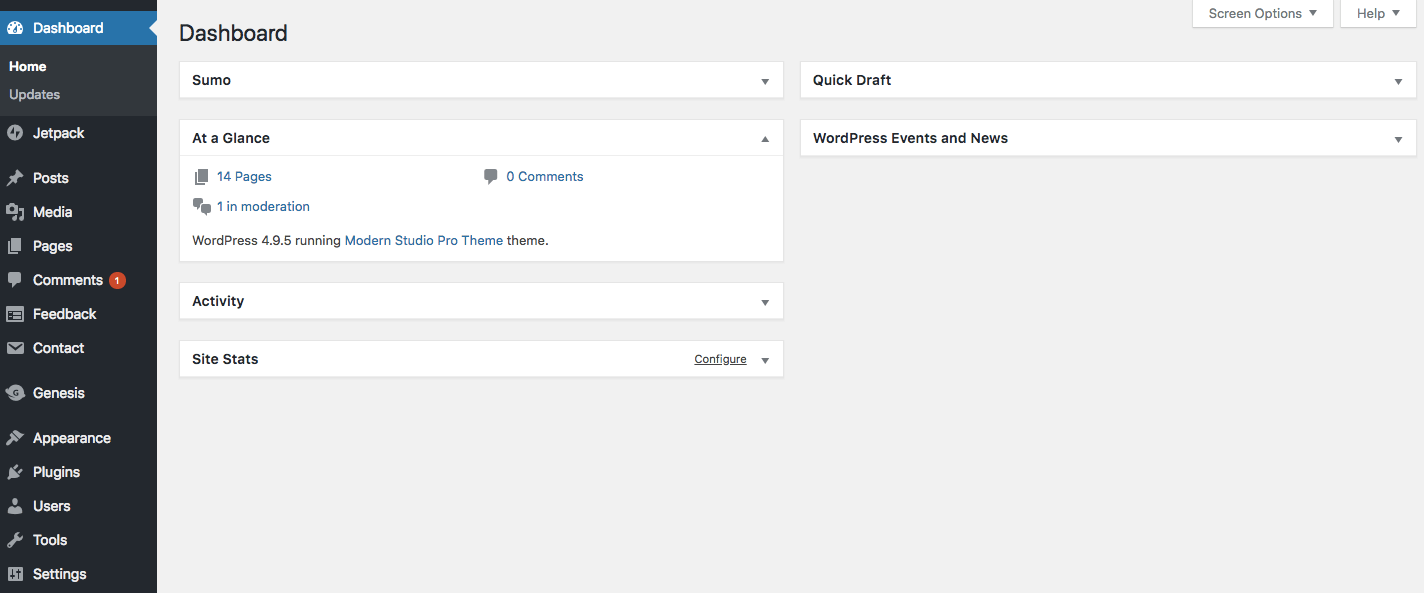Expand the Sumo widget panel
Viewport: 1424px width, 593px height.
pyautogui.click(x=765, y=81)
